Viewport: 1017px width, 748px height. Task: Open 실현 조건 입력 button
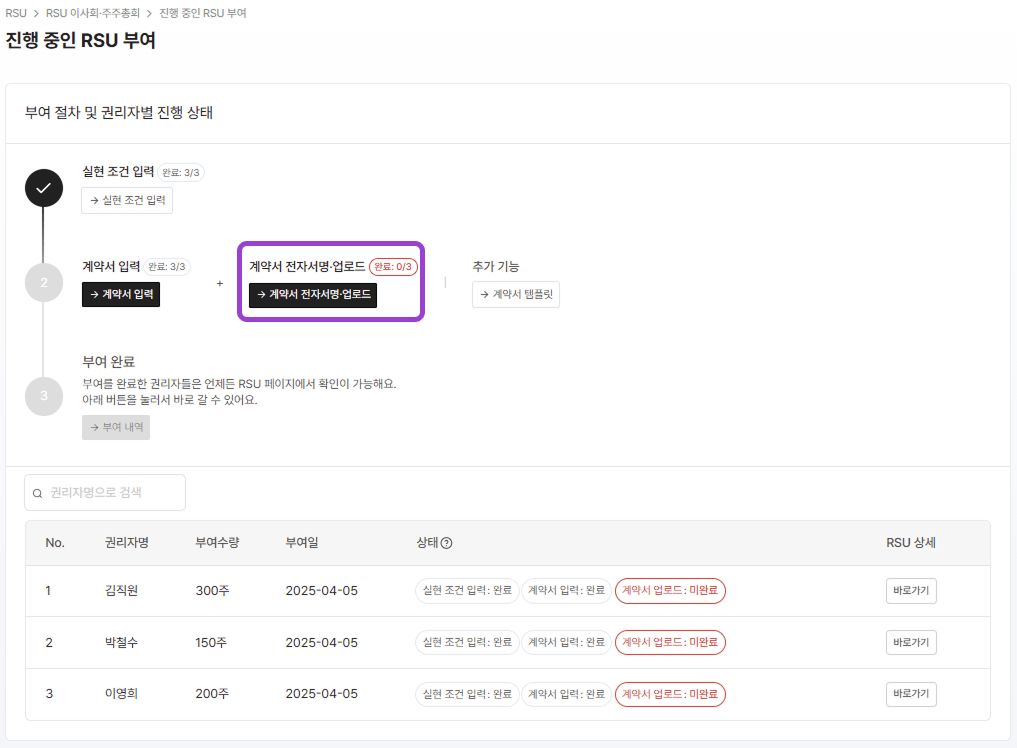(x=127, y=200)
